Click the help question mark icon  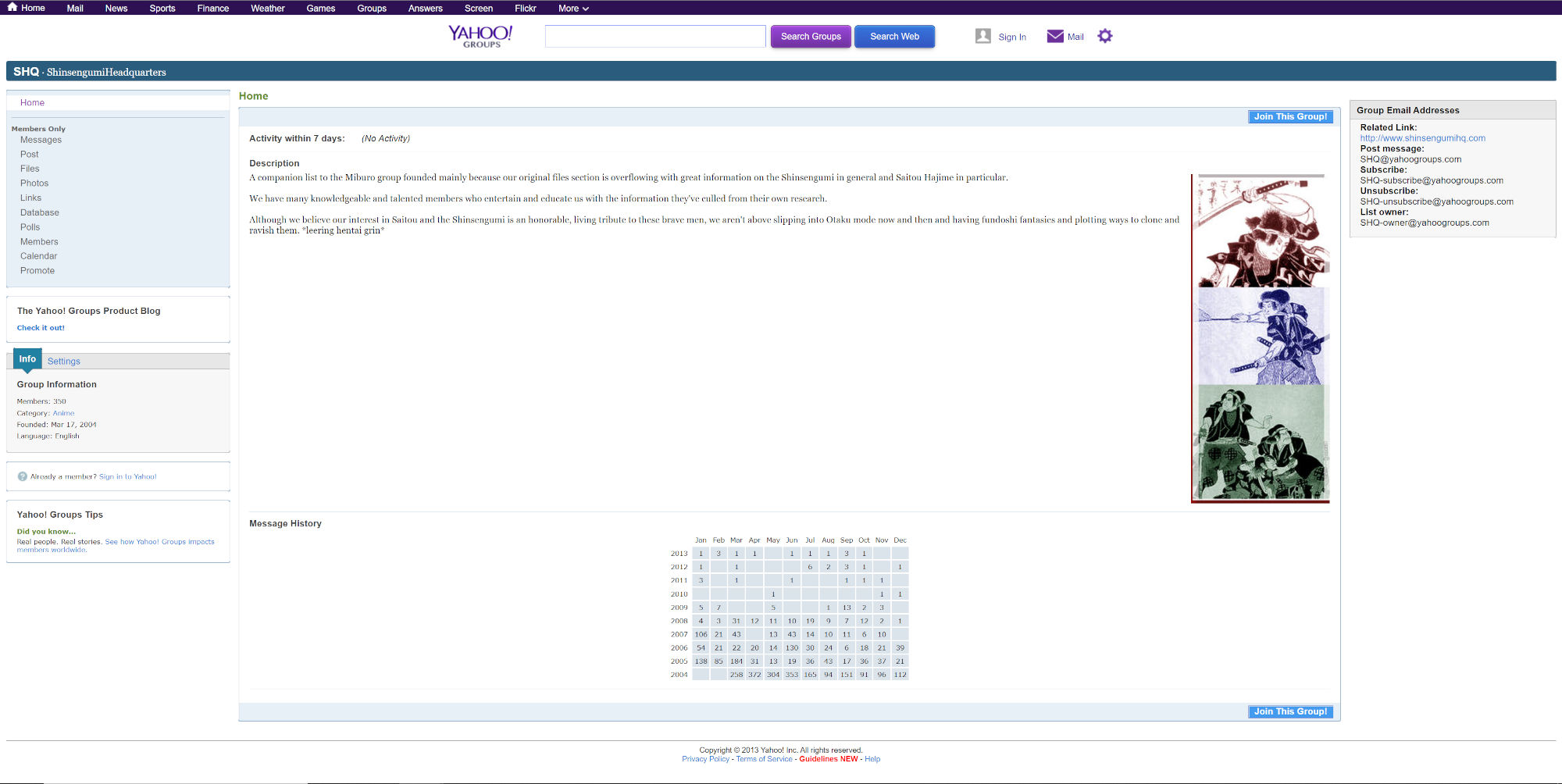pyautogui.click(x=23, y=476)
